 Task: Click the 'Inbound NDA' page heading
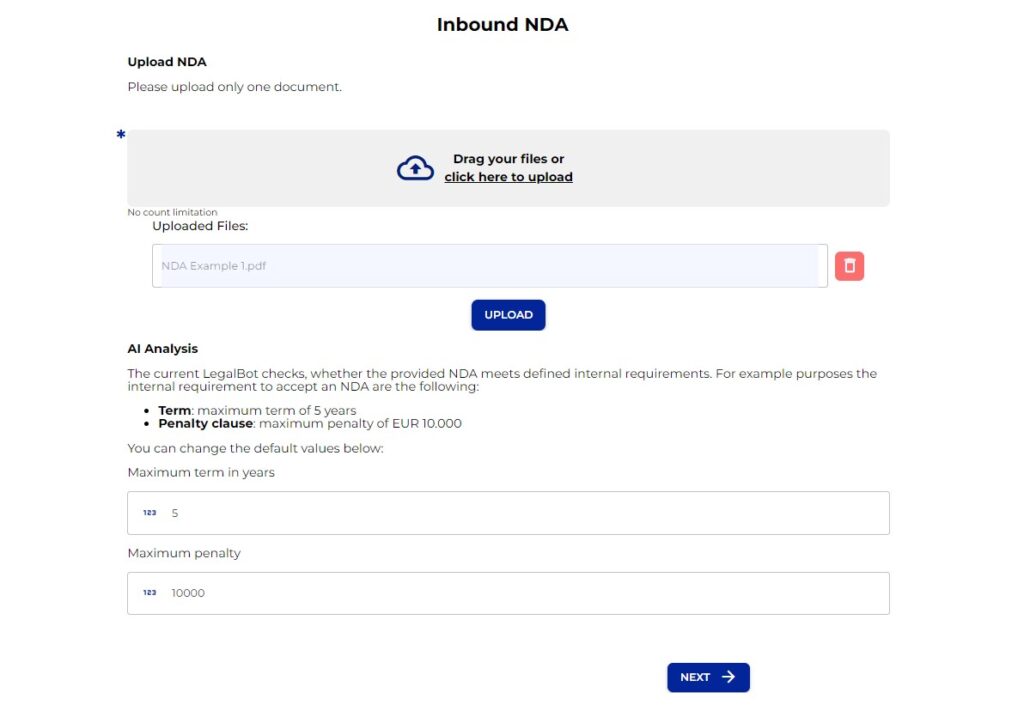pos(502,25)
